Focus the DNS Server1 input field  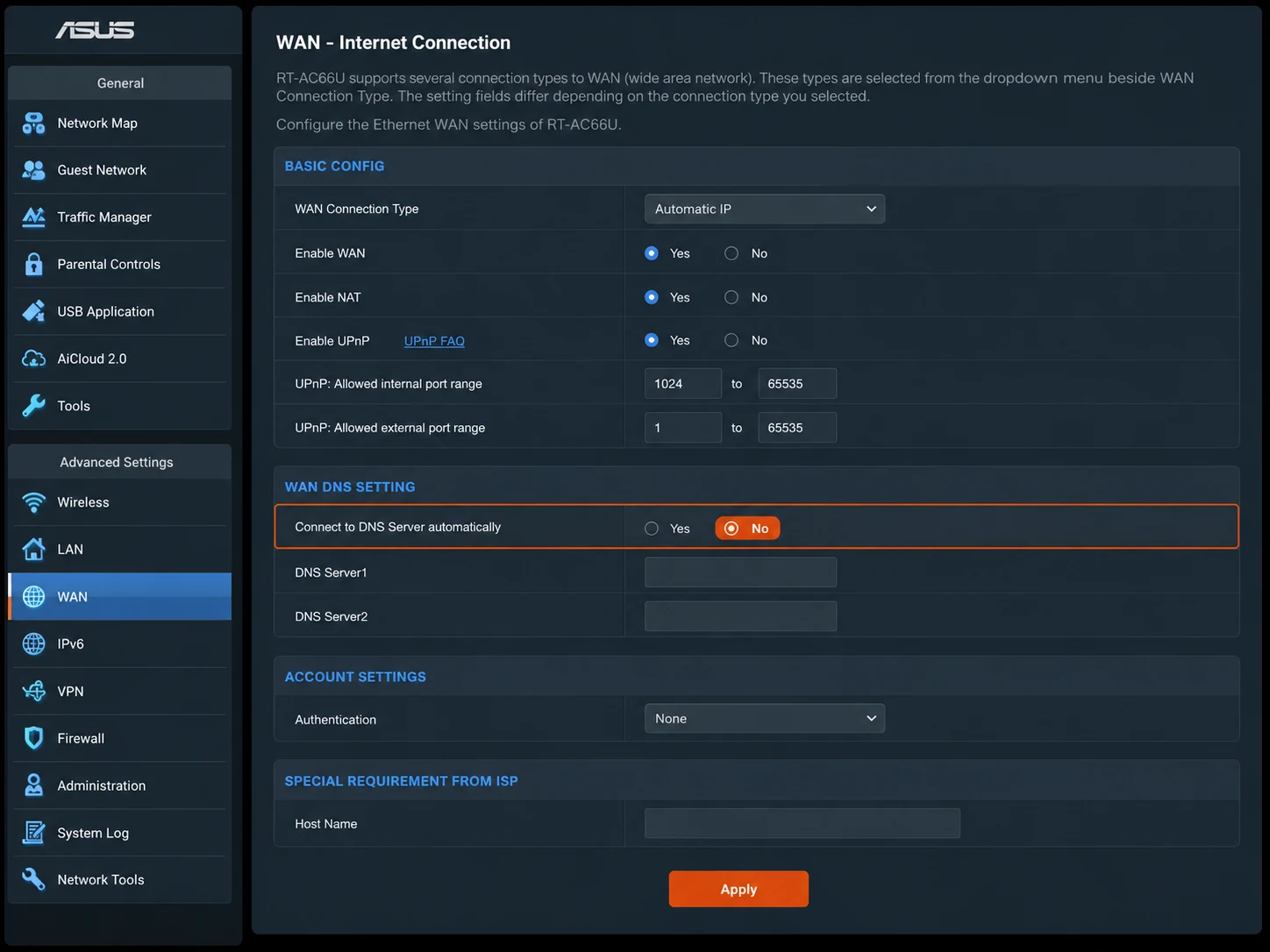pos(740,572)
